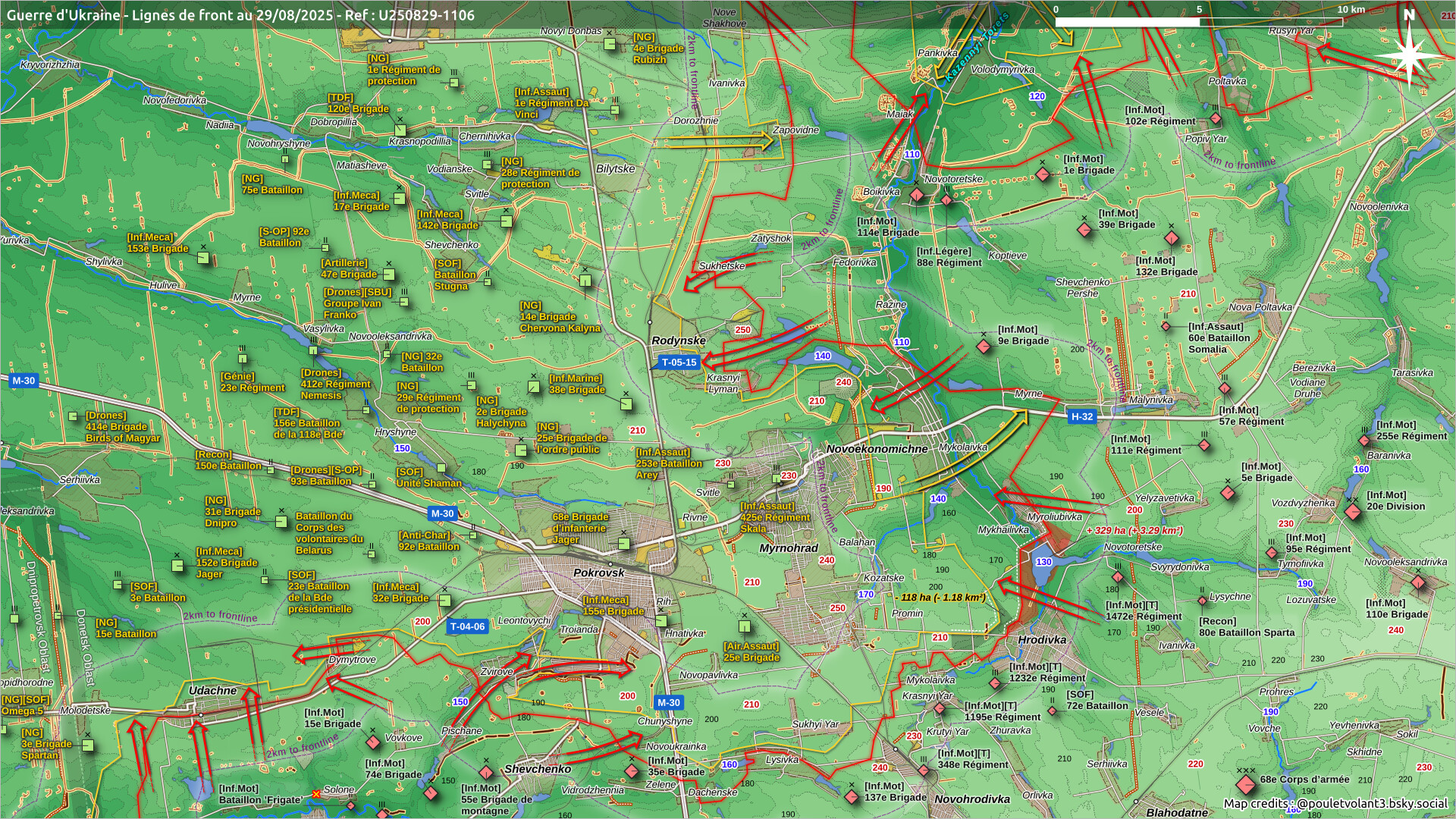Click the T-05-15 road shield near Rodynske
Image resolution: width=1456 pixels, height=819 pixels.
(679, 362)
